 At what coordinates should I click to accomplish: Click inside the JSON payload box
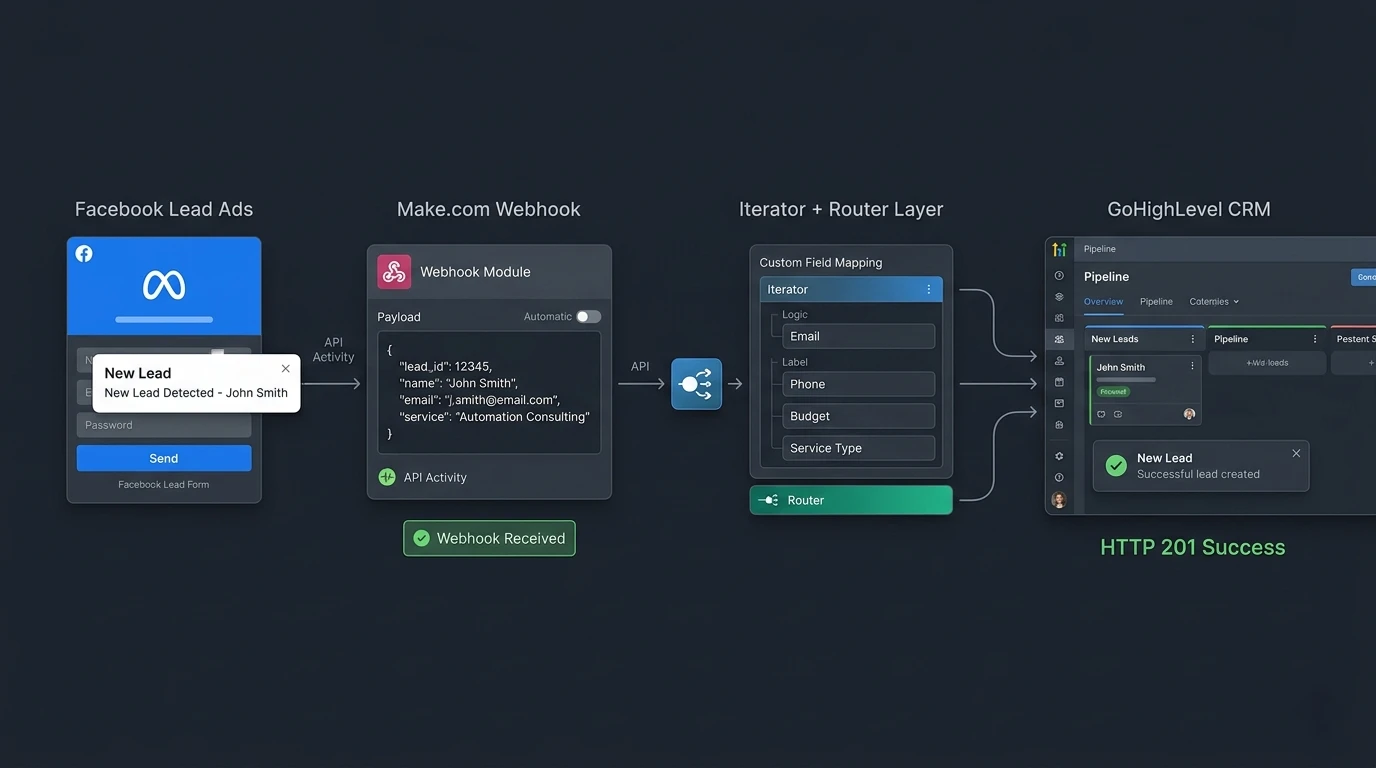[x=489, y=393]
